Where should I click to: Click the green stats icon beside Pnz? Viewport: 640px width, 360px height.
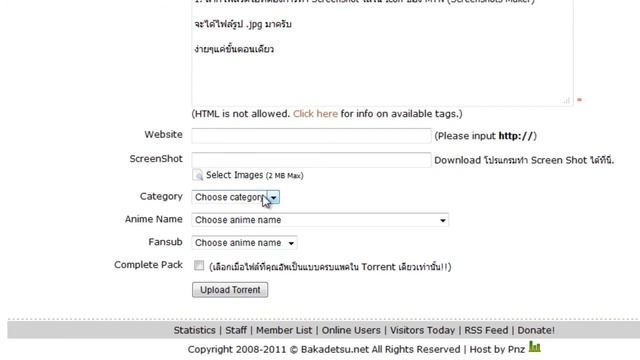[534, 347]
